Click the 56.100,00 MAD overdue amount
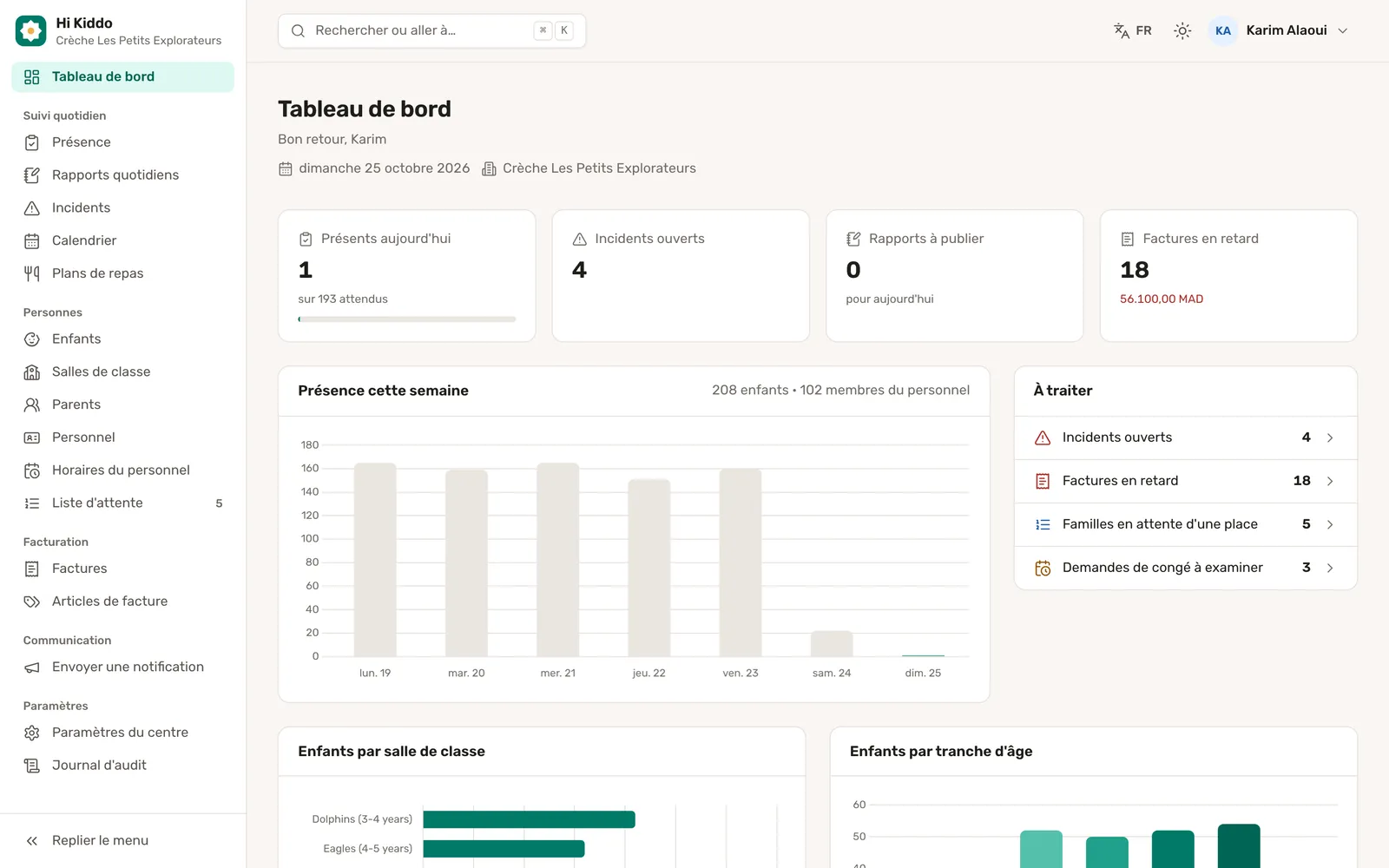The image size is (1389, 868). click(1161, 299)
